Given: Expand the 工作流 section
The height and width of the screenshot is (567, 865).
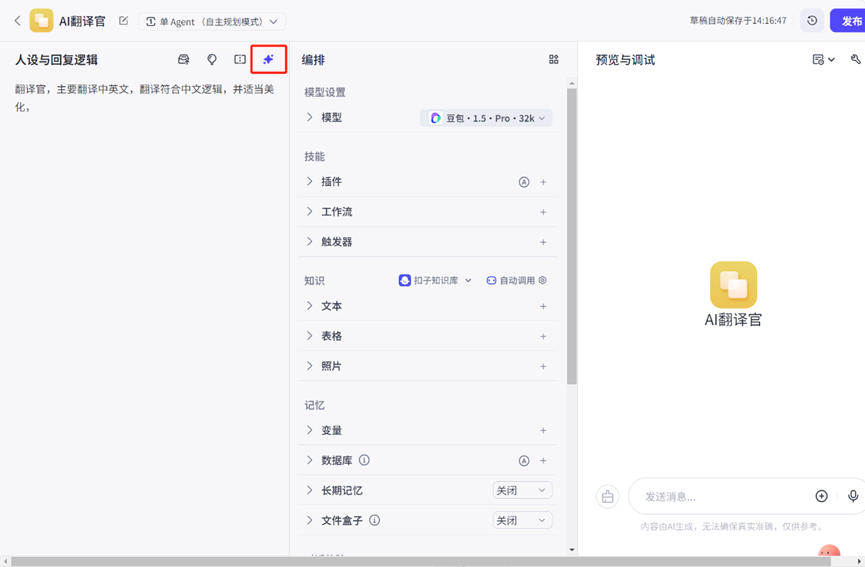Looking at the screenshot, I should point(309,212).
